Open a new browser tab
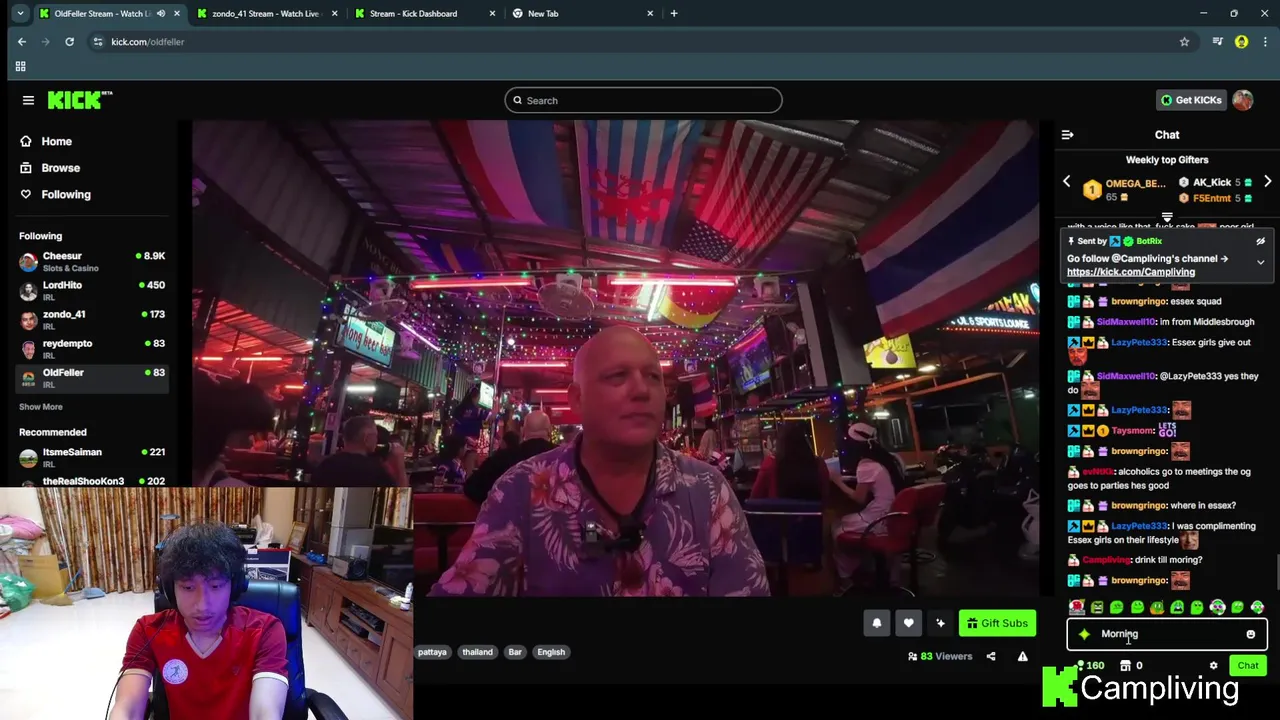The width and height of the screenshot is (1280, 720). tap(674, 14)
